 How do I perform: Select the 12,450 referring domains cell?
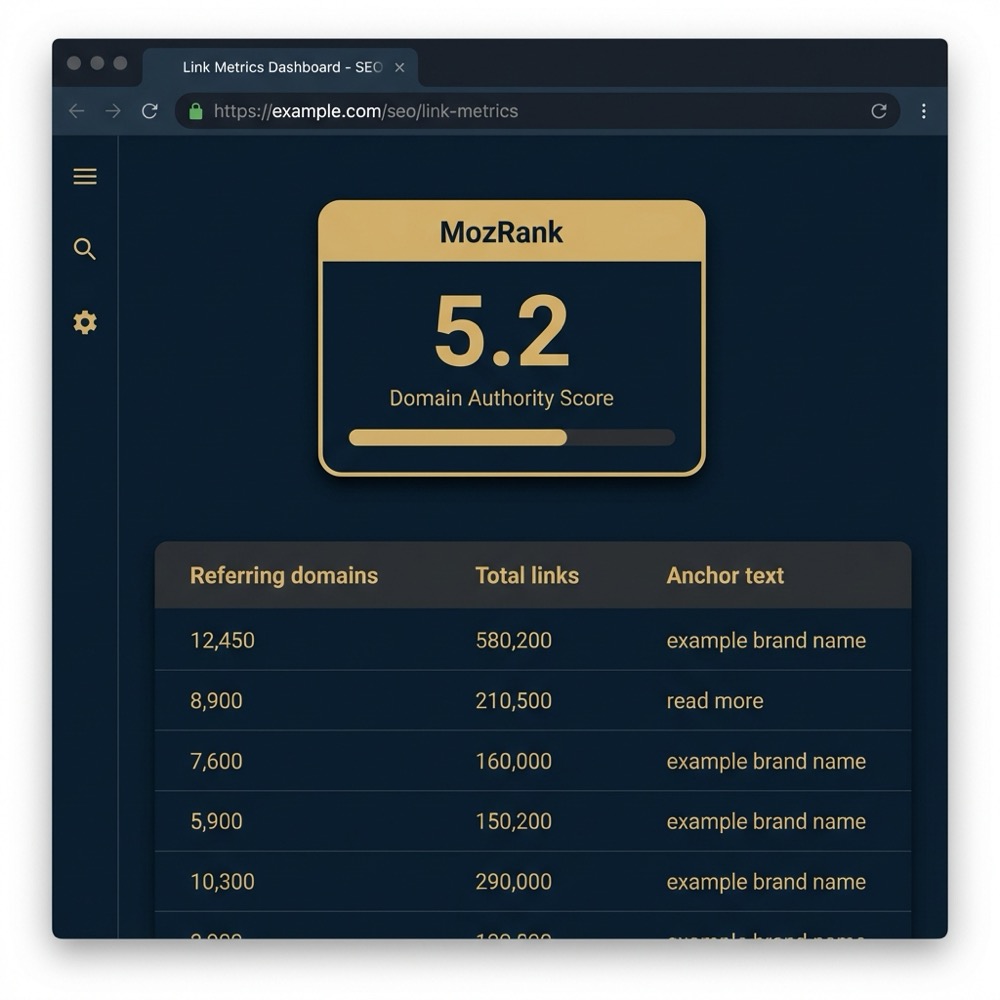click(x=223, y=640)
